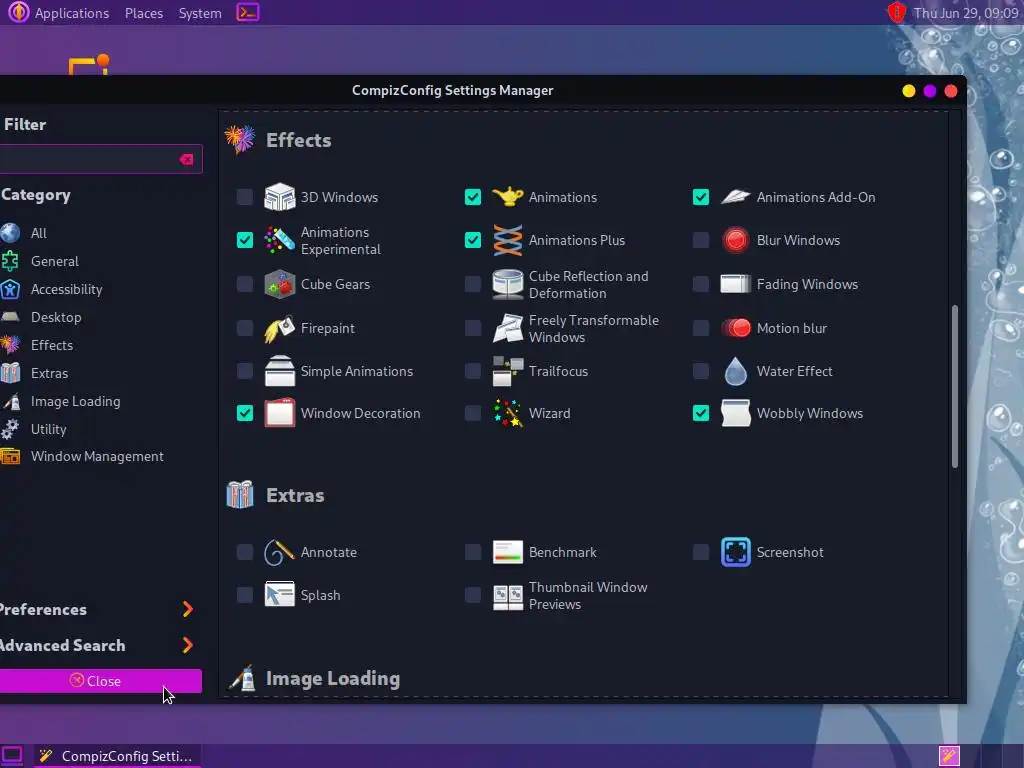Click Thumbnail Window Previews icon
Image resolution: width=1024 pixels, height=768 pixels.
507,596
